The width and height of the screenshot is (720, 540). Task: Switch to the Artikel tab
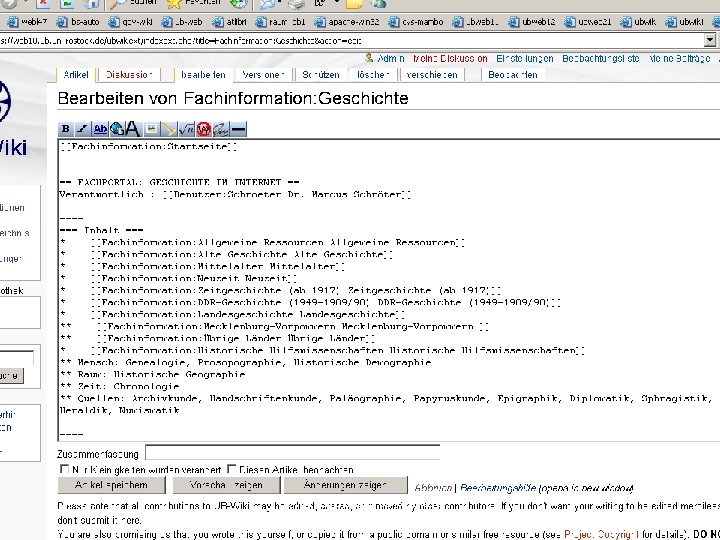(x=76, y=75)
